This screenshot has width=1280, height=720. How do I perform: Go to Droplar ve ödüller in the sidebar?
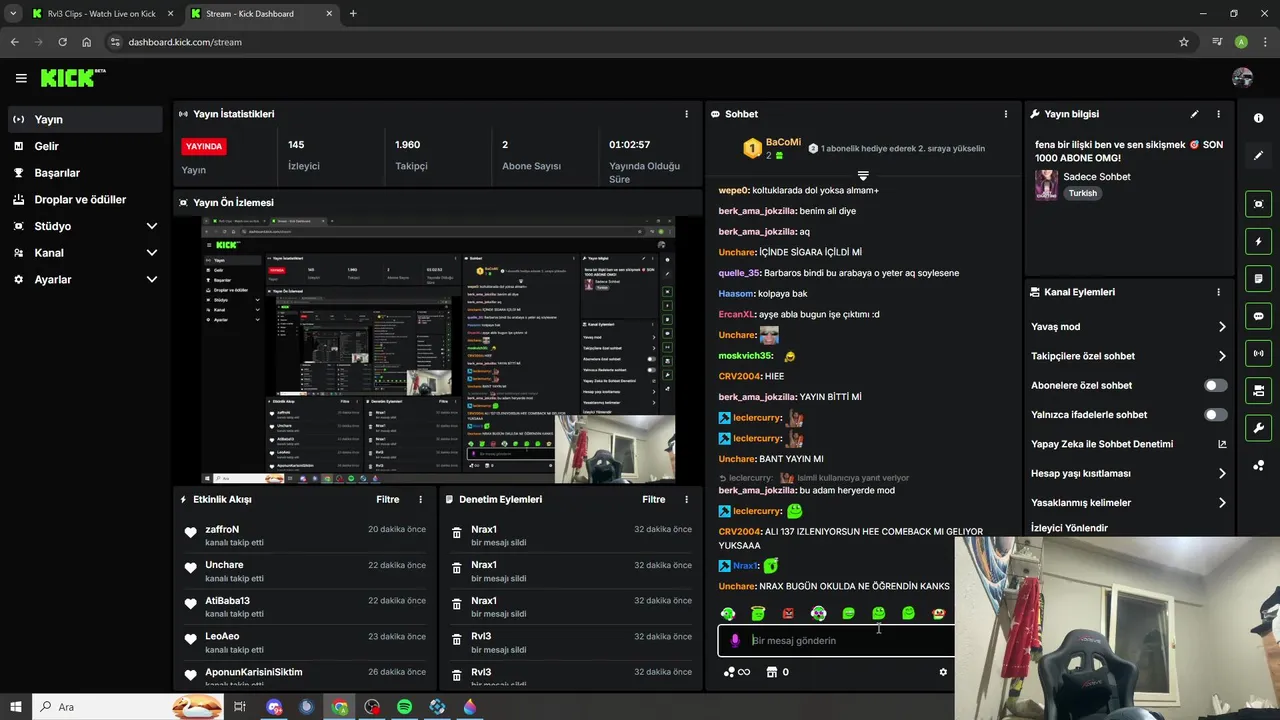[x=85, y=199]
